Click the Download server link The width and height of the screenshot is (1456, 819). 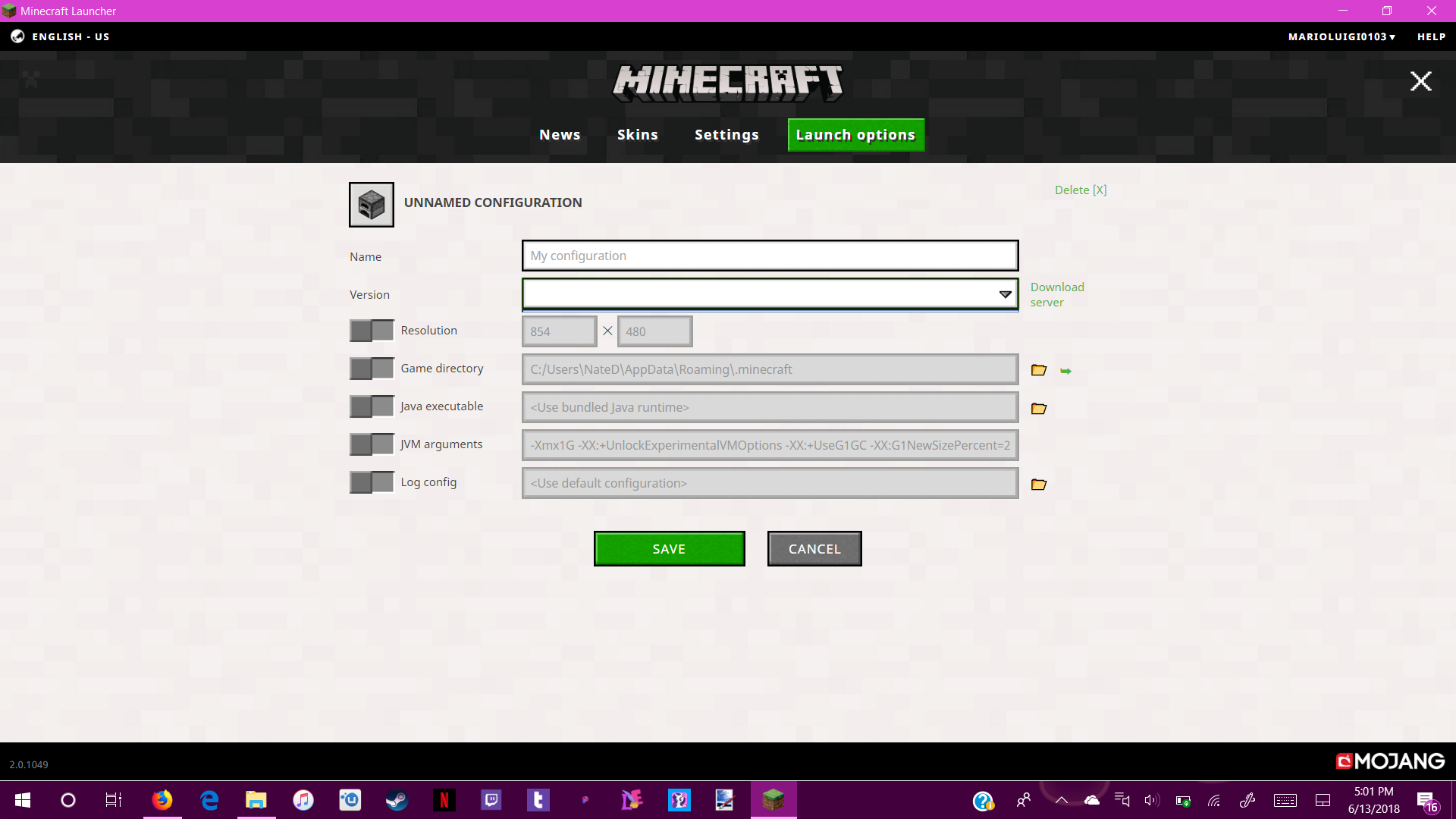[x=1057, y=295]
